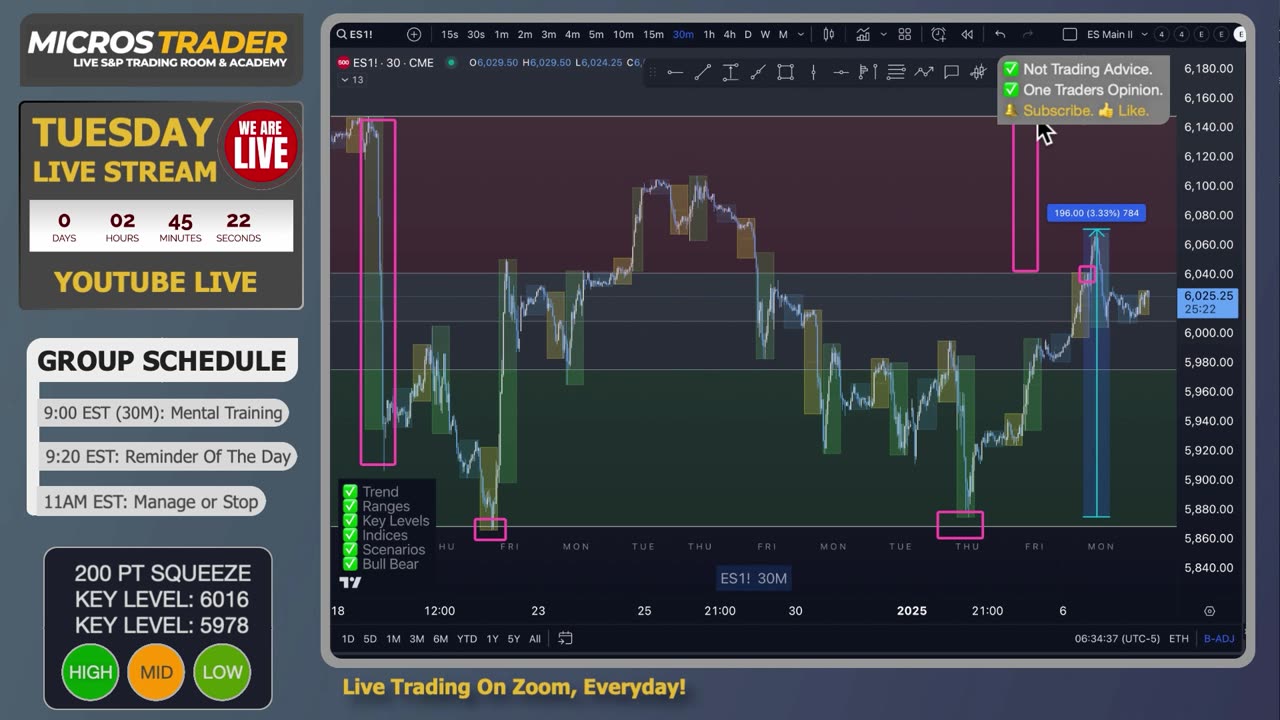The height and width of the screenshot is (720, 1280).
Task: Click the Scenarios checklist checkbox
Action: 350,549
